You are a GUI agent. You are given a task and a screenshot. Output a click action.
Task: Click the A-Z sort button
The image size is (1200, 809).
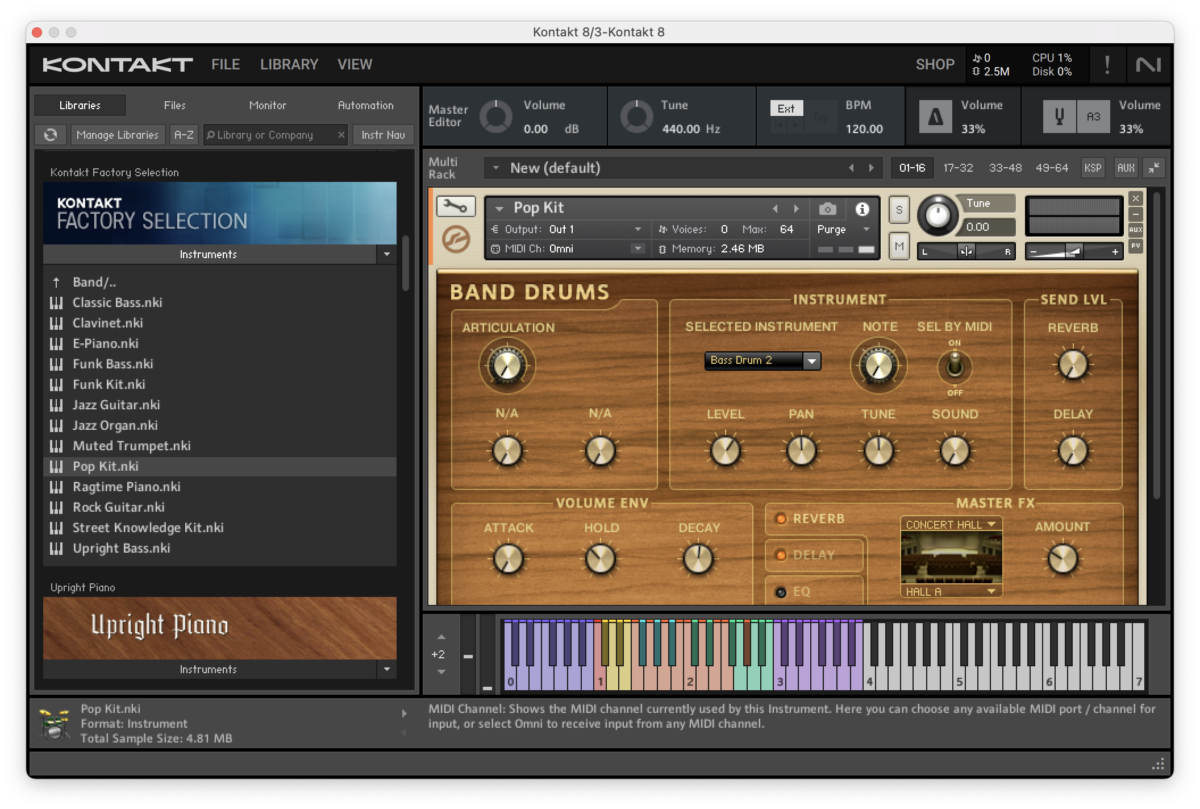click(x=183, y=135)
